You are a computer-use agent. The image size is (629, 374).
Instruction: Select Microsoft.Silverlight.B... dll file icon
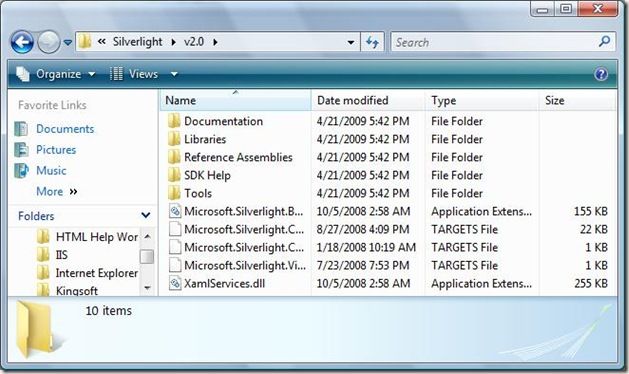pyautogui.click(x=175, y=211)
